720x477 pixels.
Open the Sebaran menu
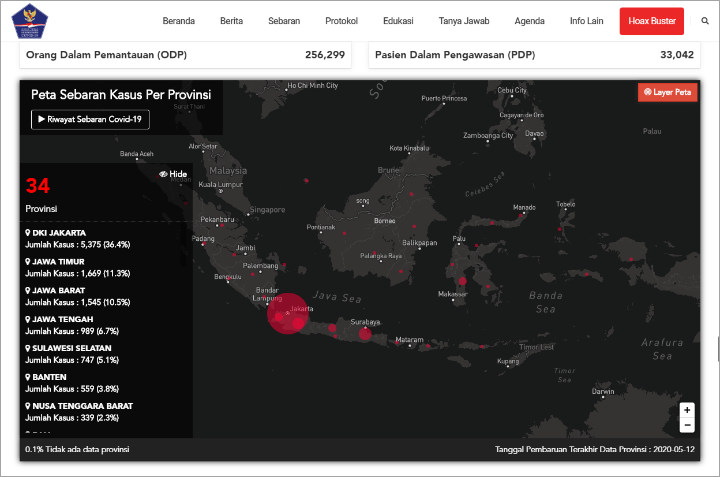pyautogui.click(x=284, y=21)
